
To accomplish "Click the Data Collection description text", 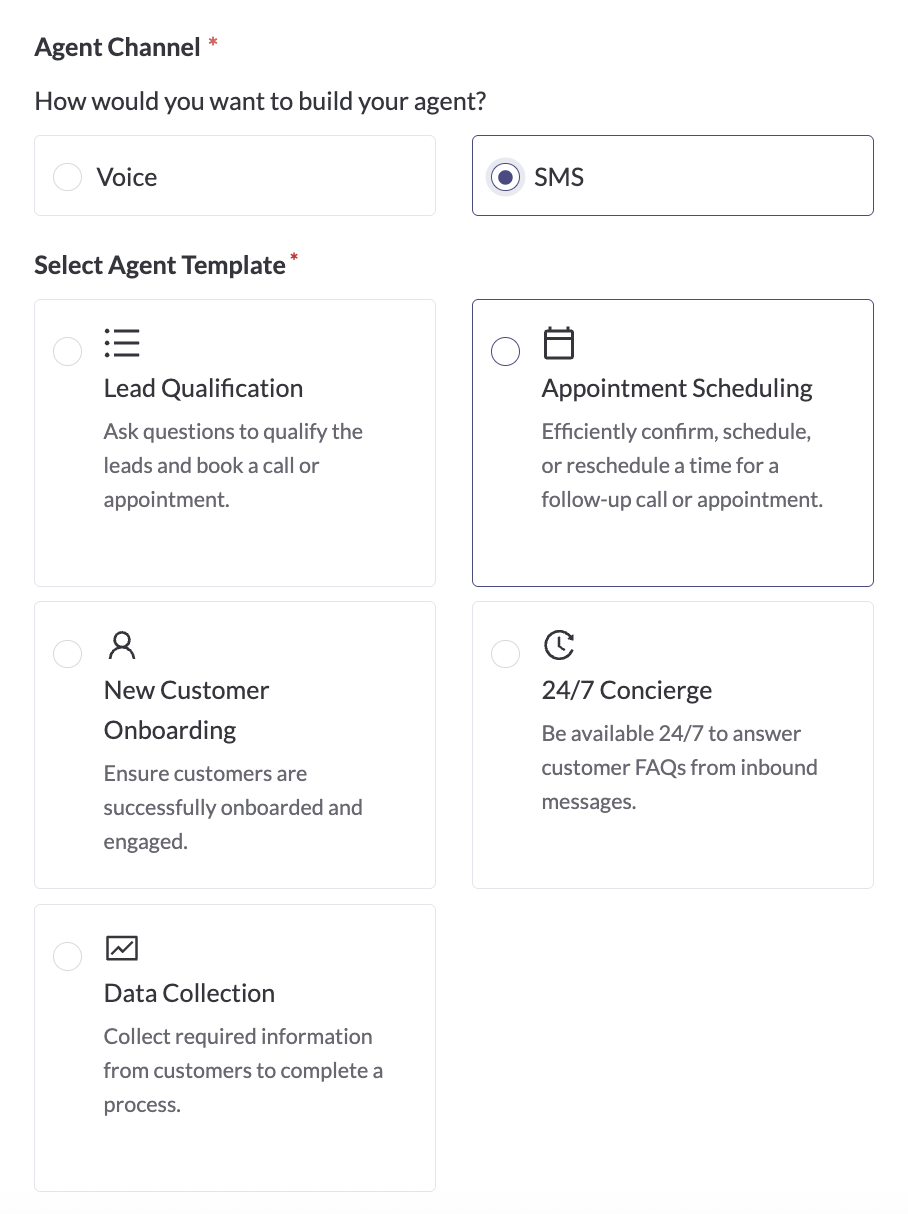I will click(243, 1071).
